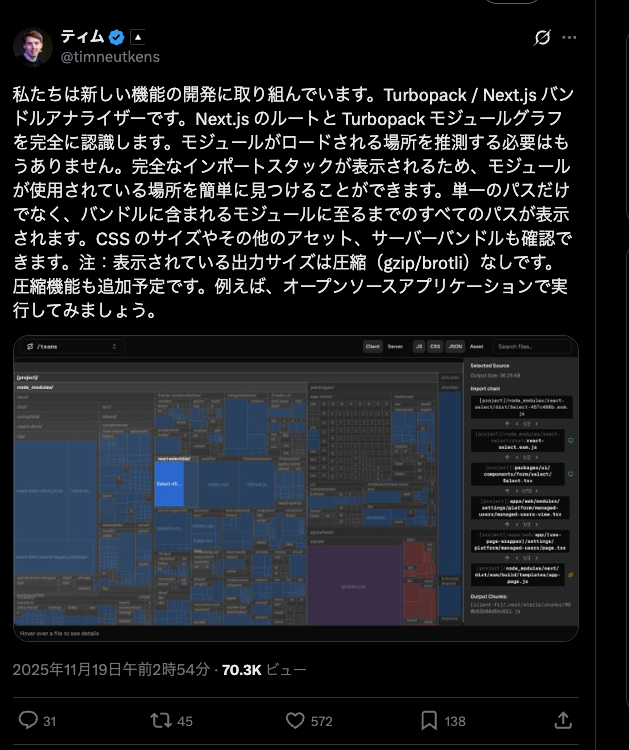This screenshot has width=629, height=750.
Task: Bookmark the post showing 138 bookmarks
Action: (x=443, y=720)
